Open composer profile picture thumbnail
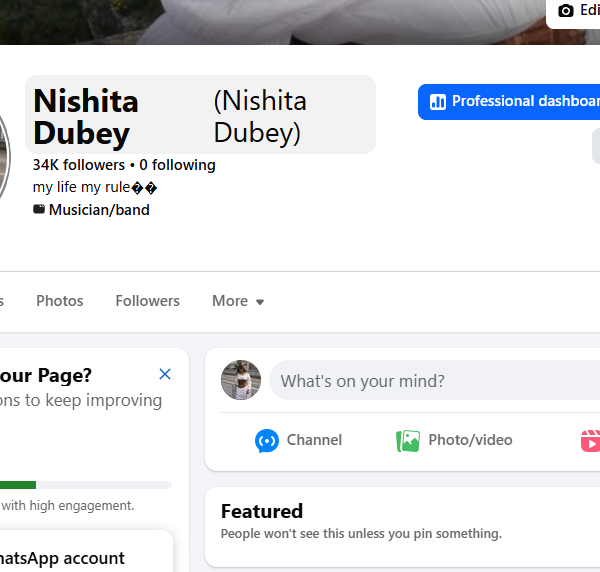Image resolution: width=600 pixels, height=572 pixels. [241, 380]
